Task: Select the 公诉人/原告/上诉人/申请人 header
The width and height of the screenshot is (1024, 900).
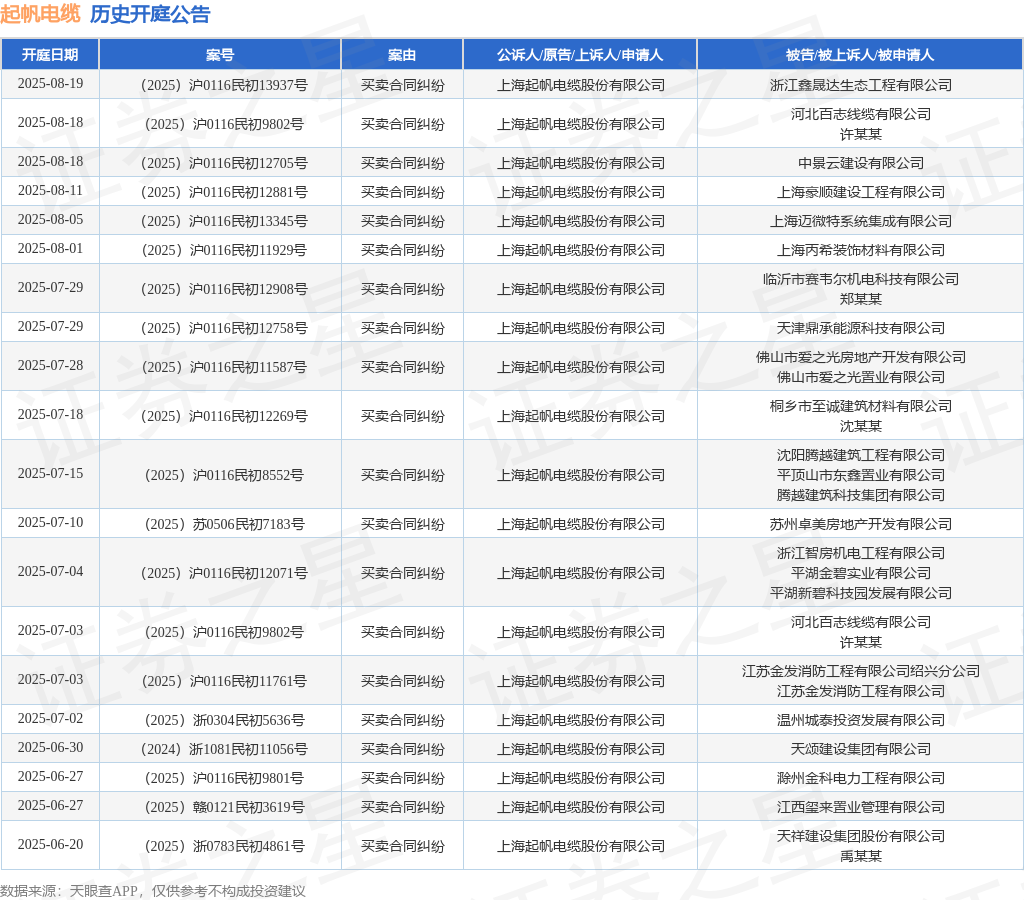Action: [x=581, y=55]
